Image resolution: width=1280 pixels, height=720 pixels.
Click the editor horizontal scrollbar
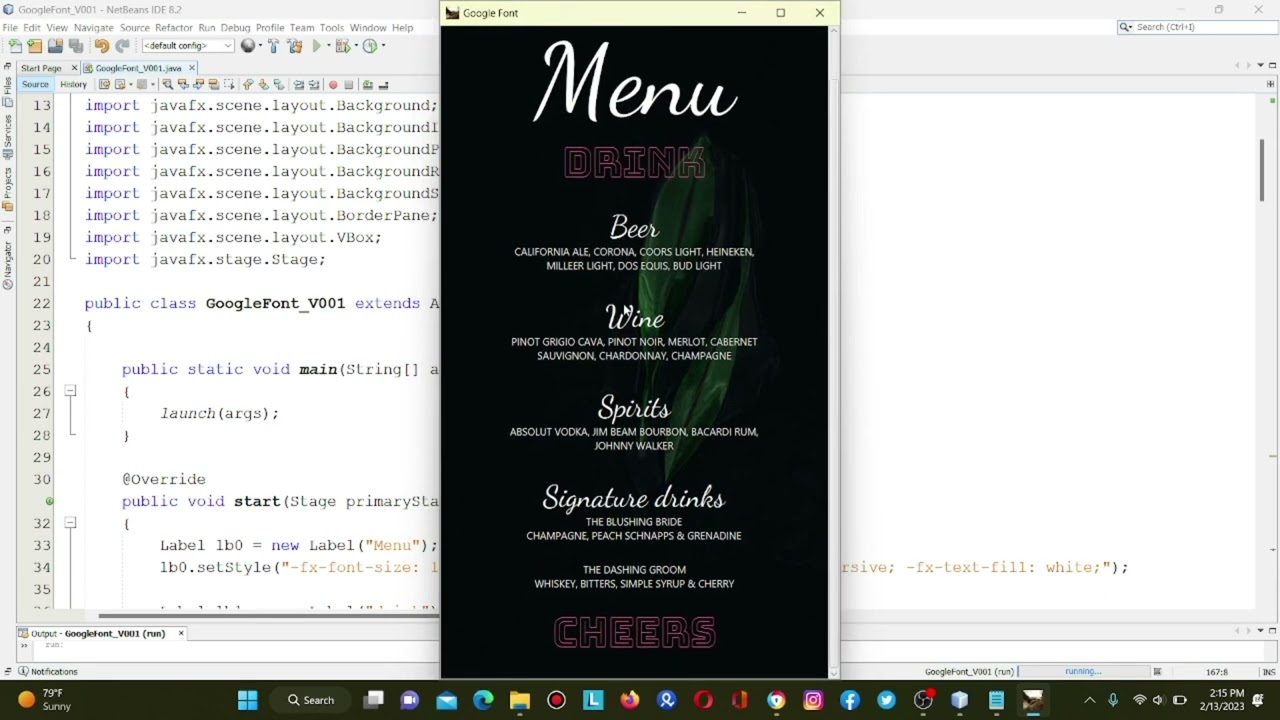(270, 616)
